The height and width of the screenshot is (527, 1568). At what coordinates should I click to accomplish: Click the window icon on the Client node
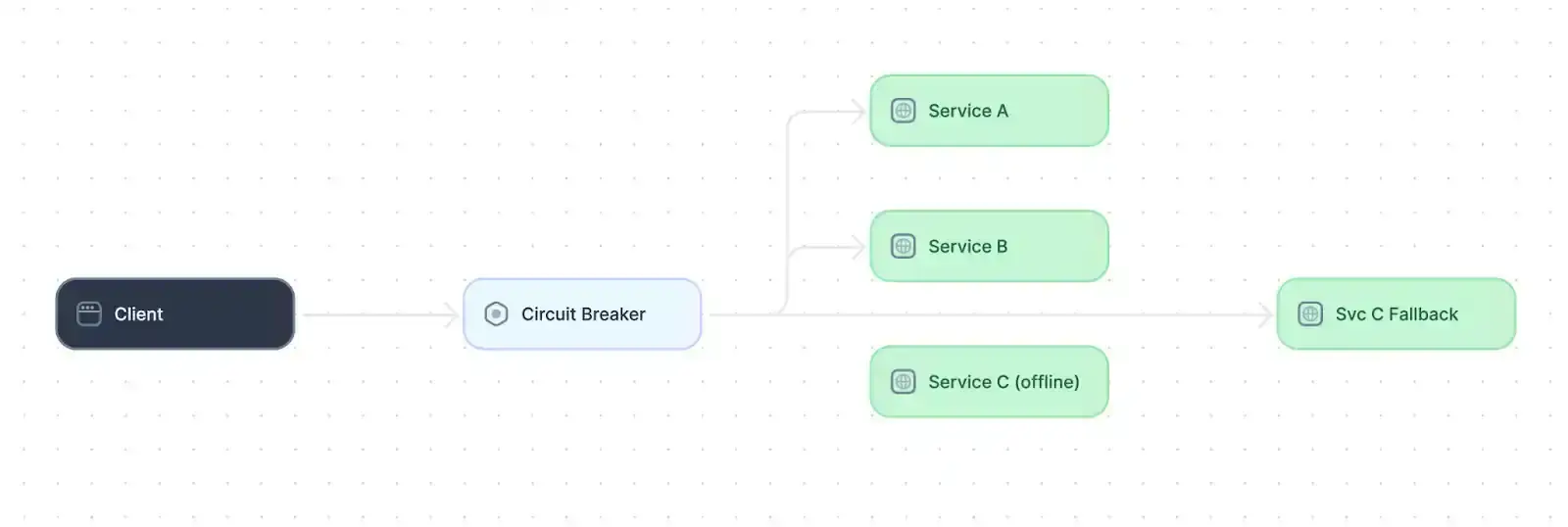point(89,313)
